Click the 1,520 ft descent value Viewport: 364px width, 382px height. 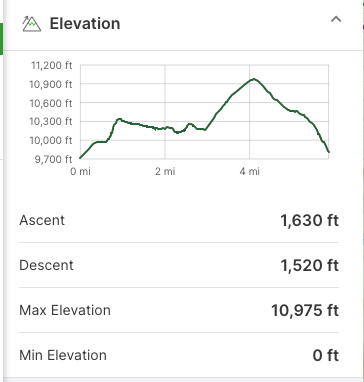[310, 266]
